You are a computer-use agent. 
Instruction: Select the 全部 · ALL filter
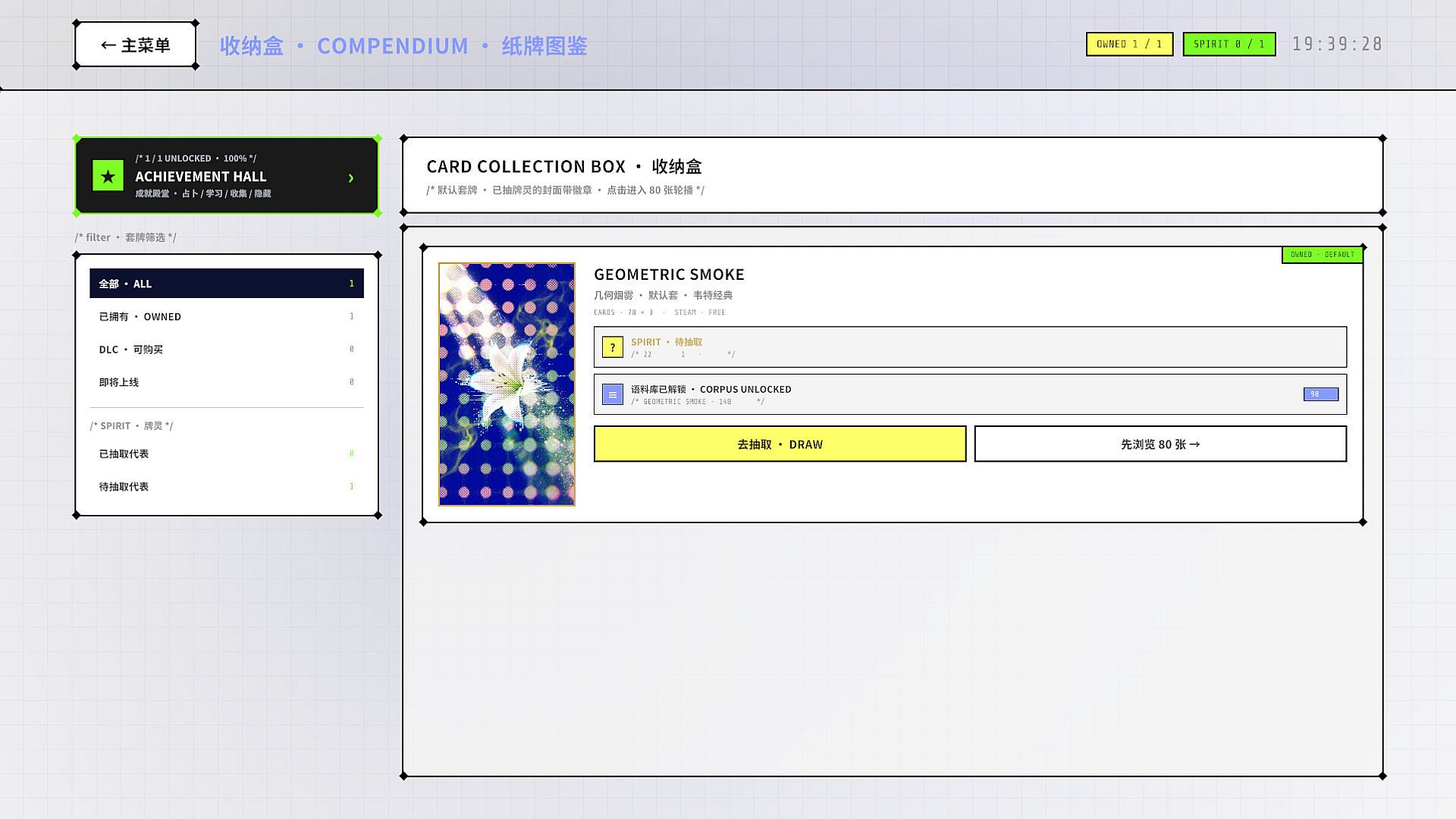click(227, 284)
